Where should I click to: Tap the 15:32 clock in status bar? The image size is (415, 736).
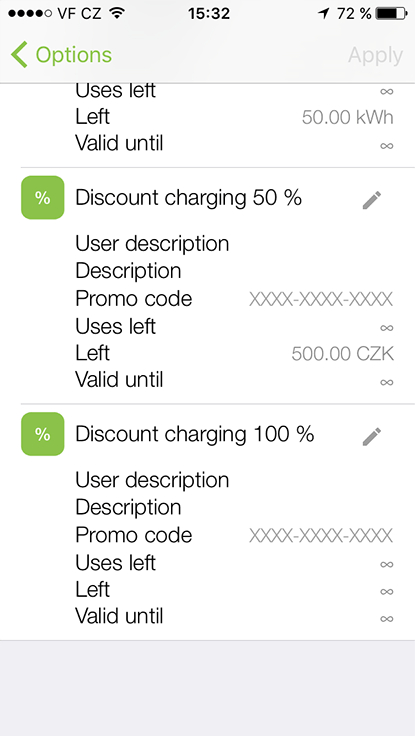tap(209, 13)
